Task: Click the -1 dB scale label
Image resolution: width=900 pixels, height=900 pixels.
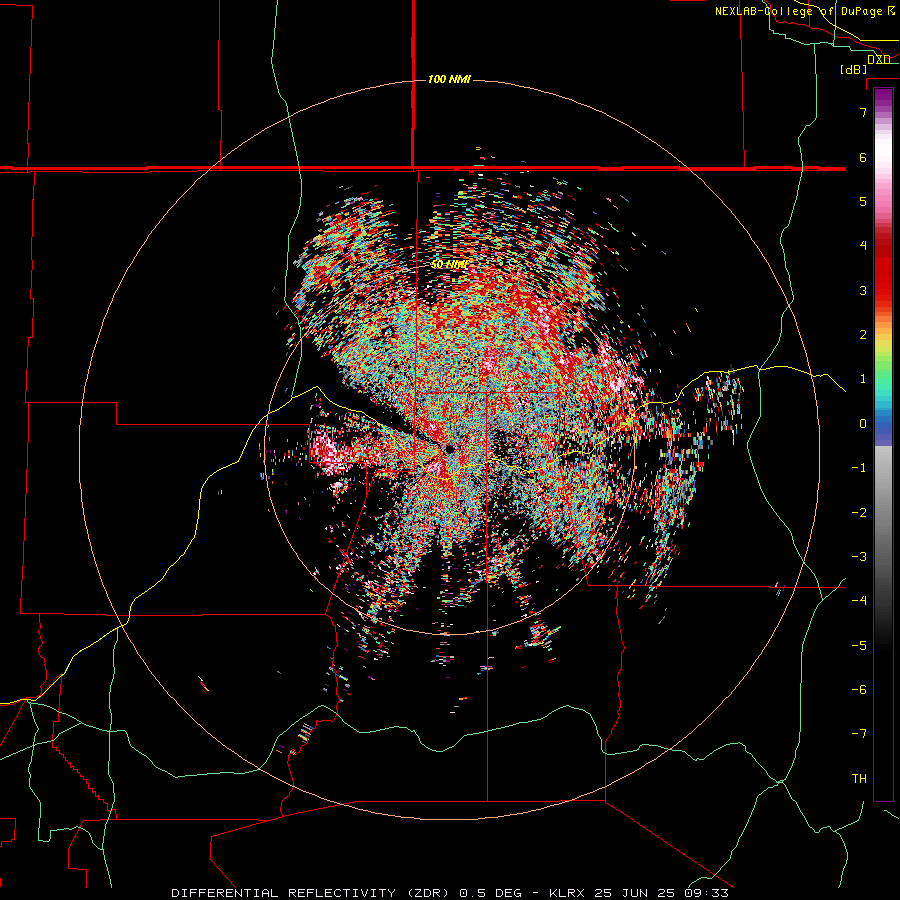Action: point(859,468)
